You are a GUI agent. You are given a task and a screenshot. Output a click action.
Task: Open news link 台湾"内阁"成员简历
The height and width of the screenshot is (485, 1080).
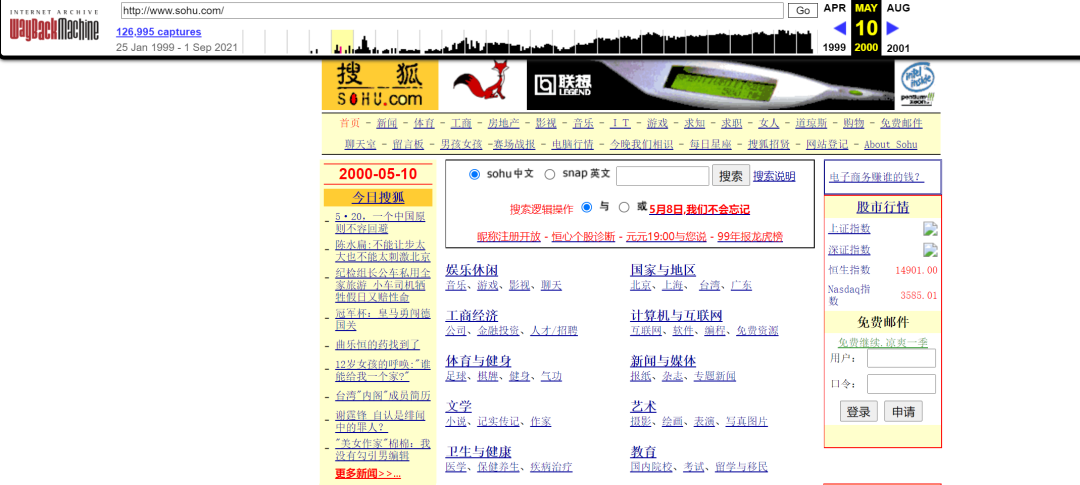(x=383, y=395)
